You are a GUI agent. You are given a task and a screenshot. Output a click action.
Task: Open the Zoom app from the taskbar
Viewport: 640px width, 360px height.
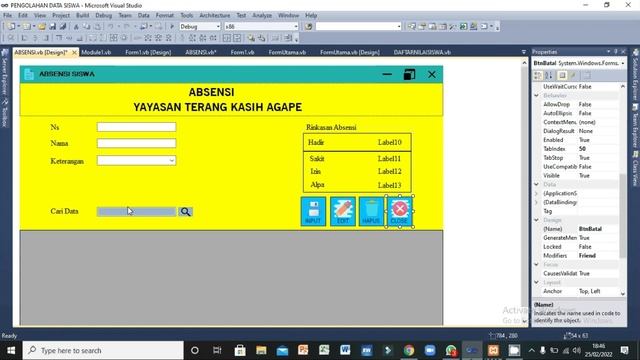tap(430, 350)
